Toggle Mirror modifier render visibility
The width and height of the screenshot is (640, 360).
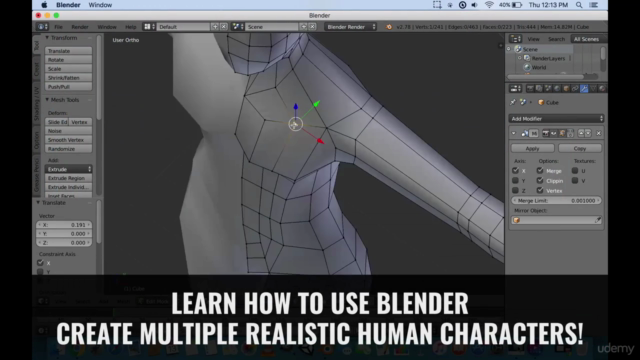tap(545, 133)
